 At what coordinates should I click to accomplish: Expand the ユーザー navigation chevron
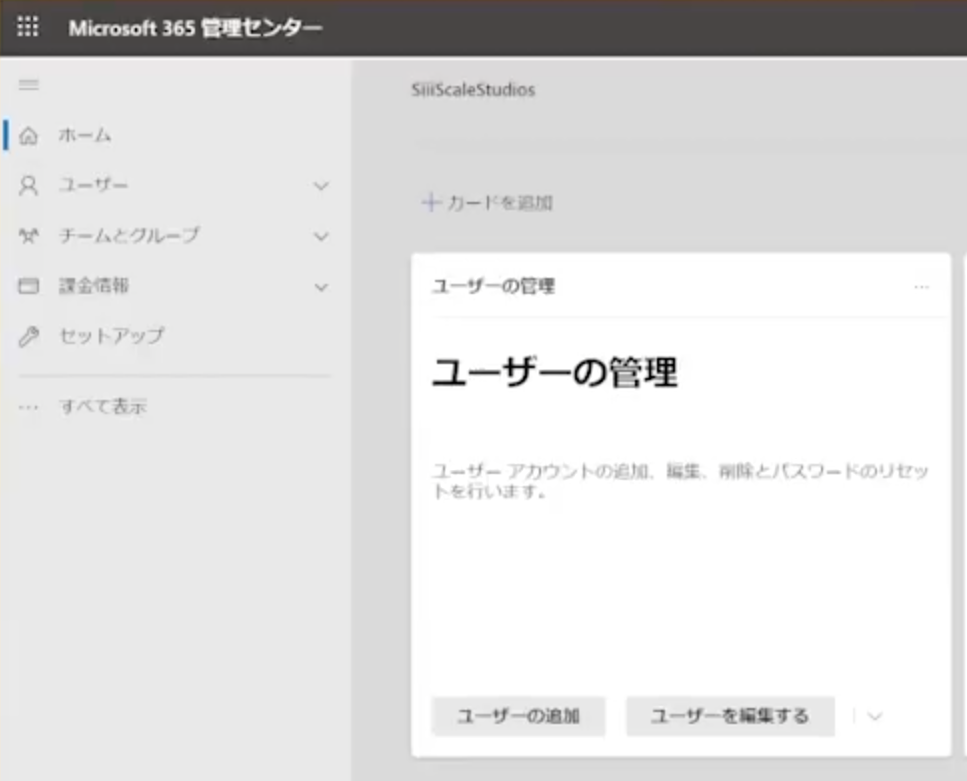tap(321, 186)
